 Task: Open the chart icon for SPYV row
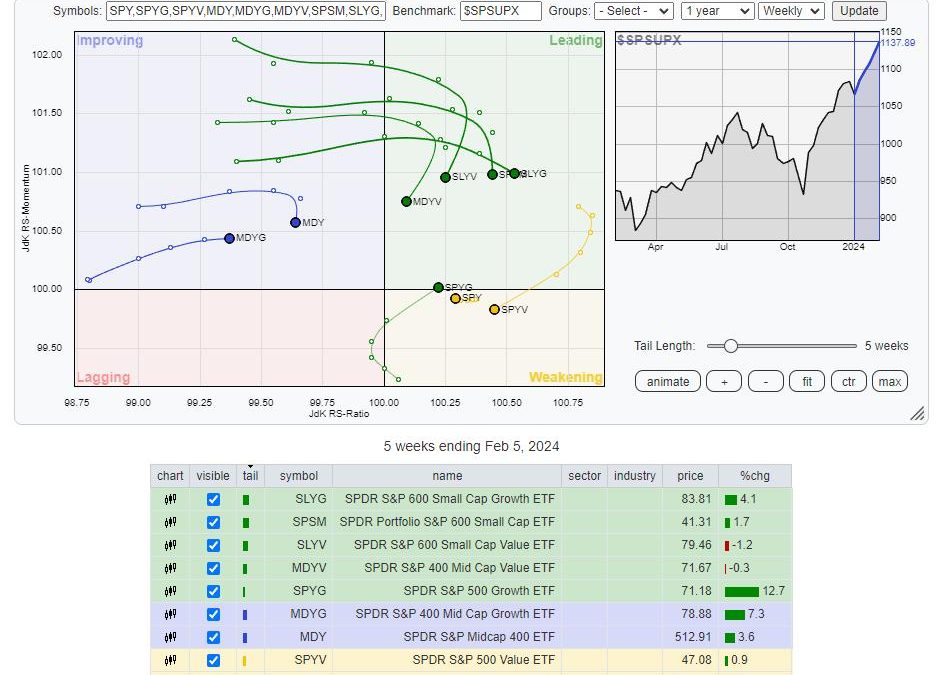tap(170, 660)
